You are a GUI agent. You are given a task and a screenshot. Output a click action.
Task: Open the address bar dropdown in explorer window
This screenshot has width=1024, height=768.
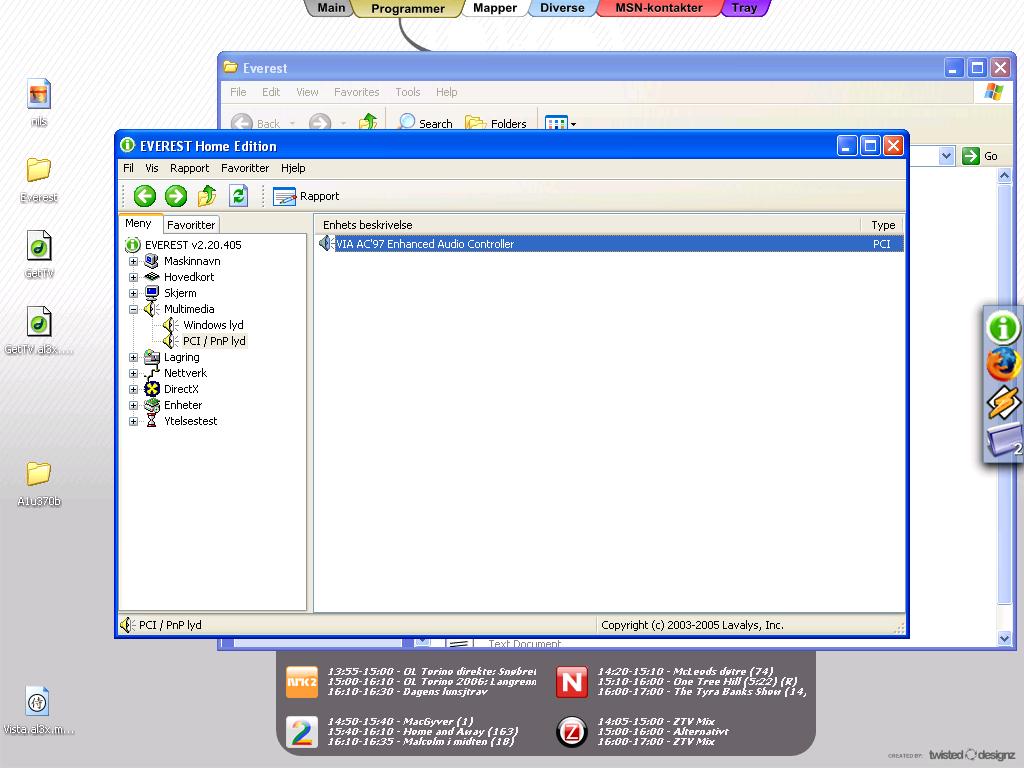946,155
